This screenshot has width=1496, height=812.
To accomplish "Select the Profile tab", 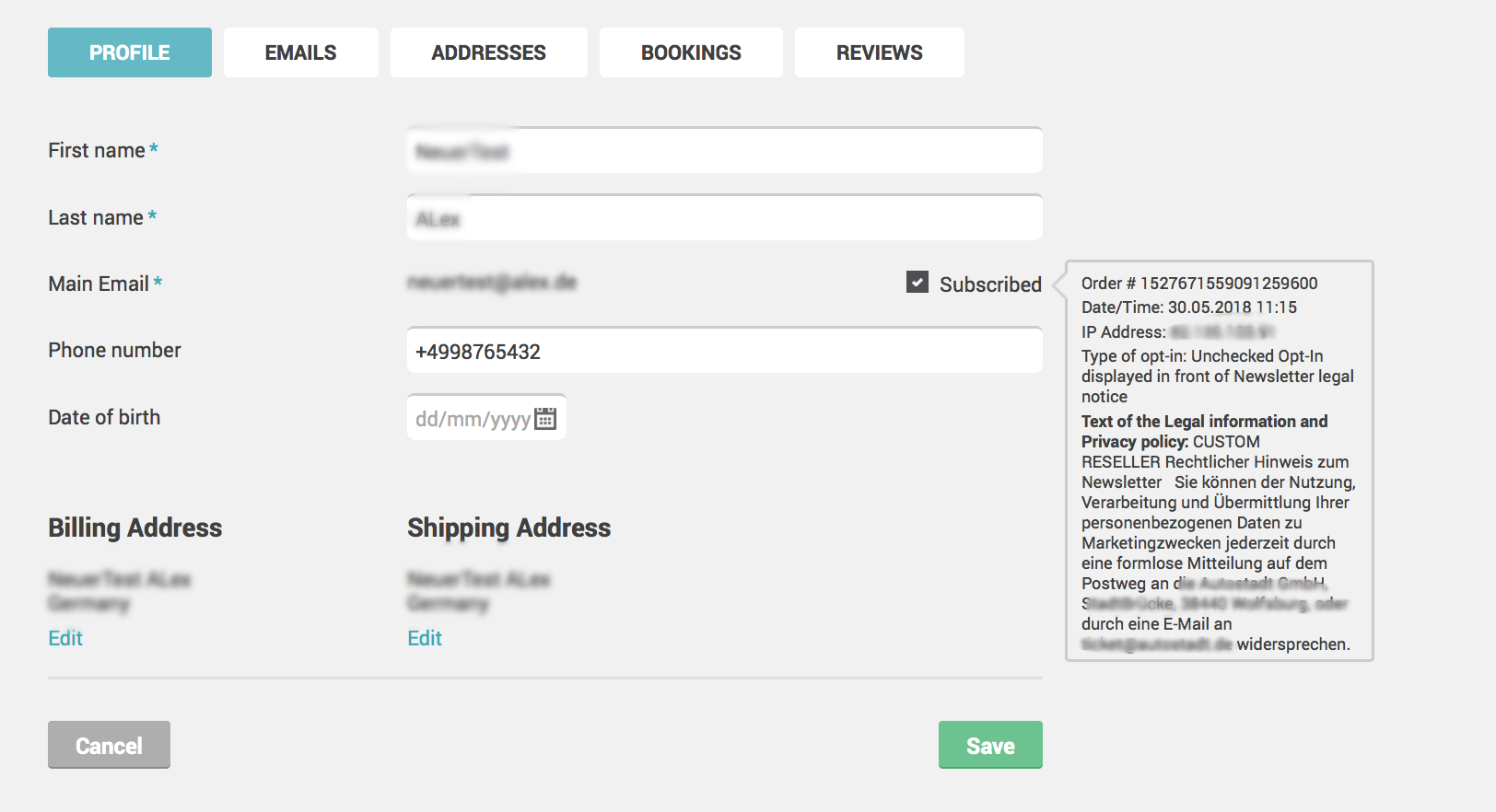I will pos(130,52).
